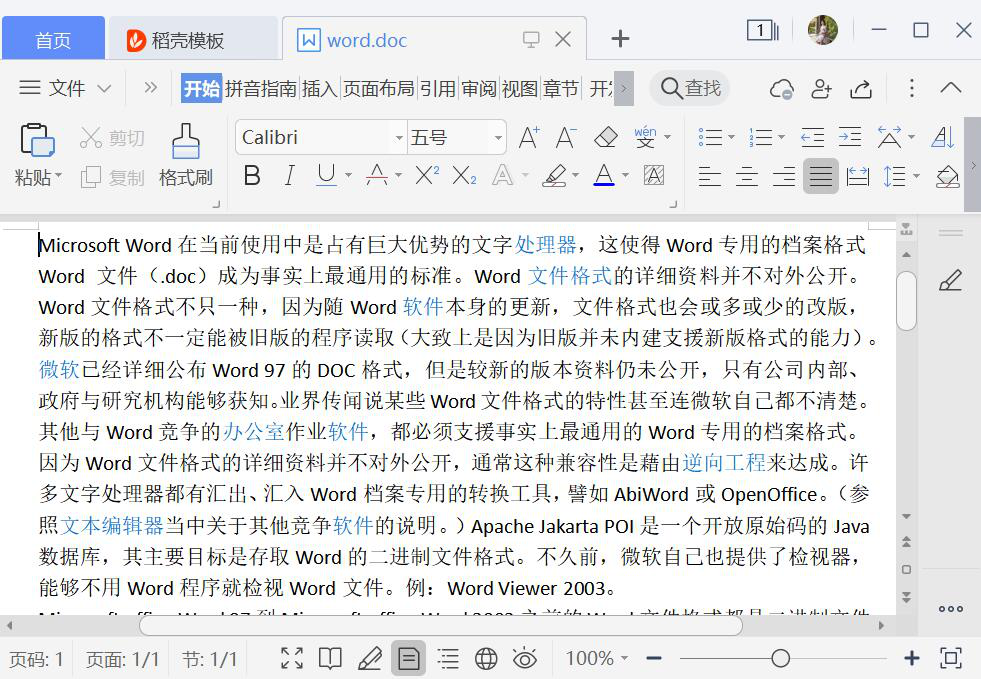Open the 文件 menu
The image size is (981, 679).
[66, 88]
